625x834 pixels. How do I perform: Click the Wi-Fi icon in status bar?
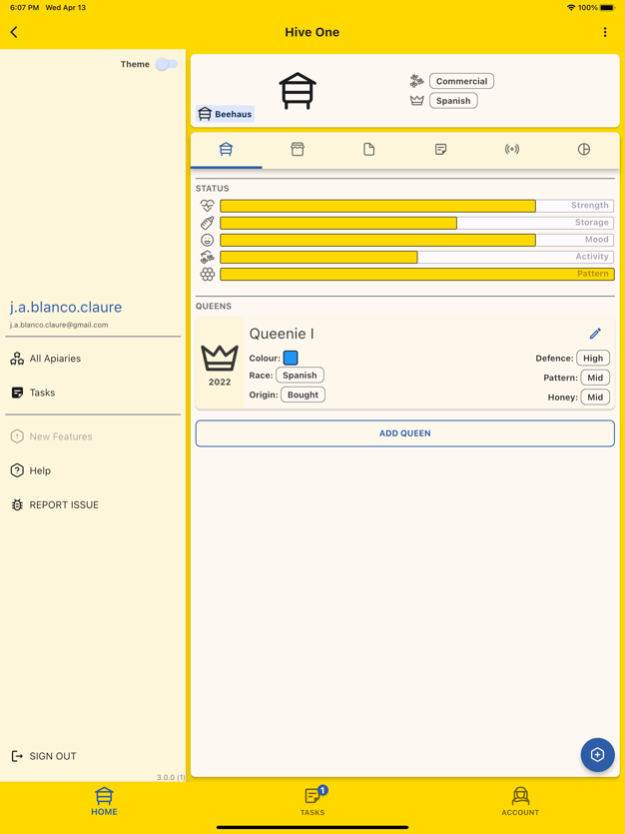point(571,7)
